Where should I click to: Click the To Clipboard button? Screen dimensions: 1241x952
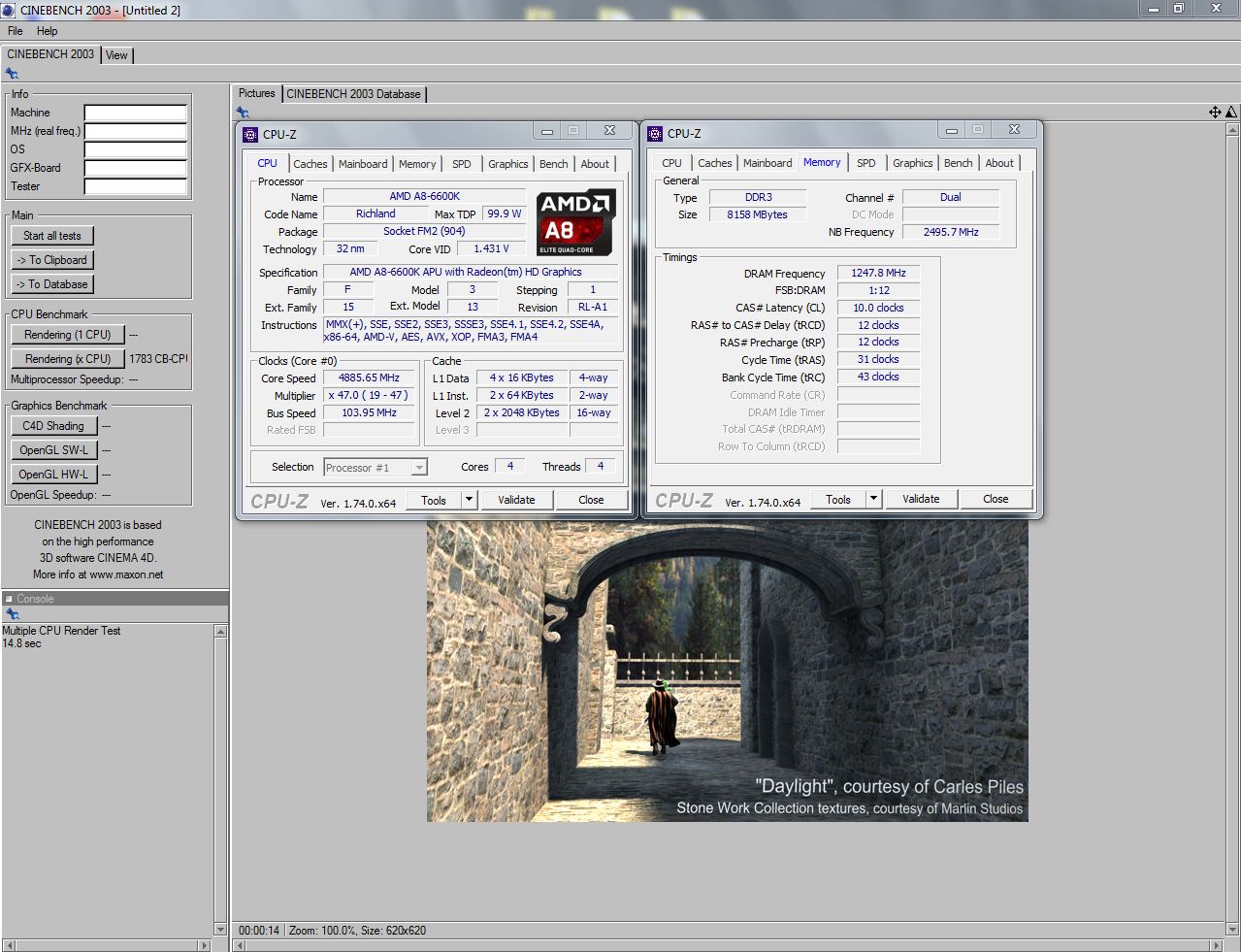click(x=52, y=260)
